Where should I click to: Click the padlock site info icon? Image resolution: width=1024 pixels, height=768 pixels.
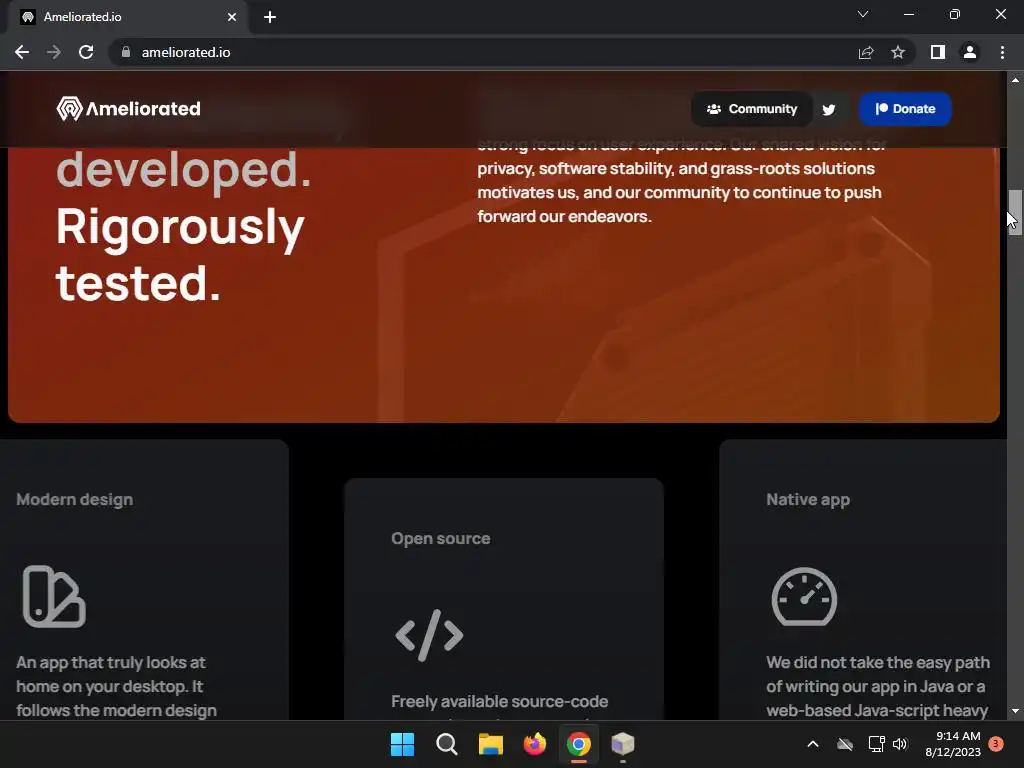126,52
